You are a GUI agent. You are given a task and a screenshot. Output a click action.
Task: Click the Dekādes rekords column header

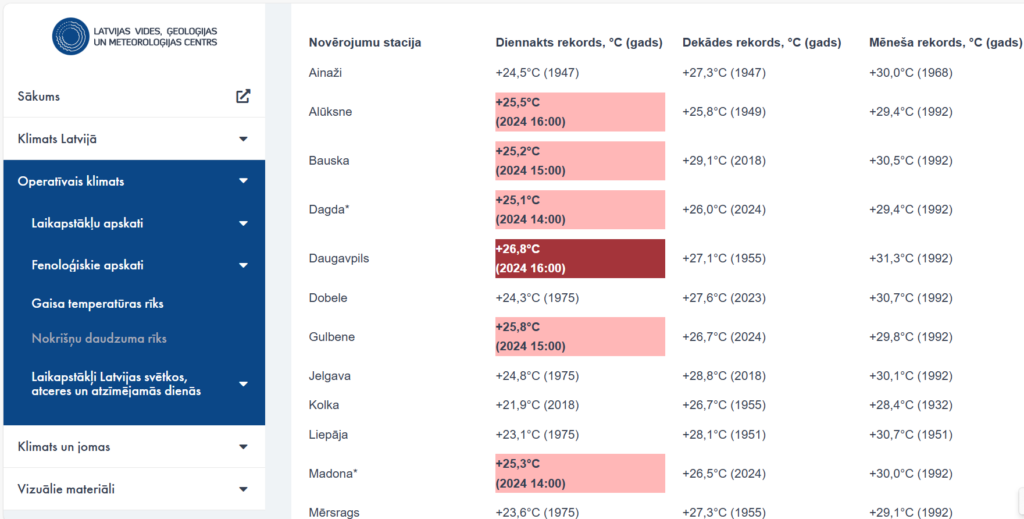[761, 43]
